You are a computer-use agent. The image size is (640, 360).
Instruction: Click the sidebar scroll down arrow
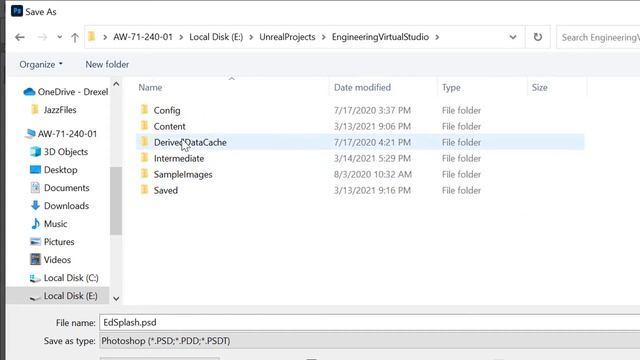pyautogui.click(x=116, y=299)
